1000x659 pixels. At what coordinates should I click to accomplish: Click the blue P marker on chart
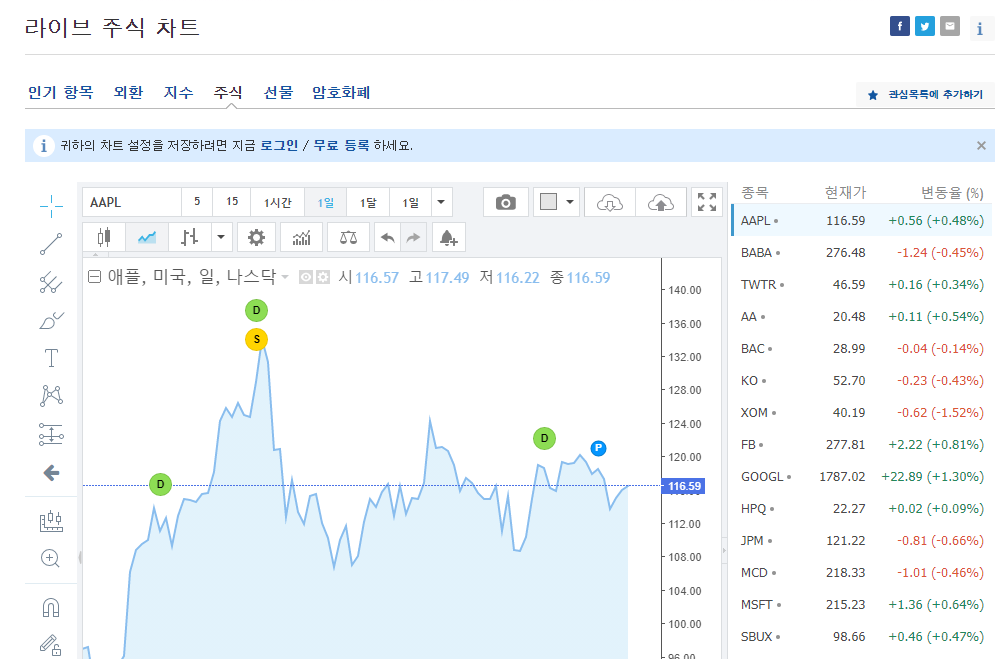click(x=598, y=448)
